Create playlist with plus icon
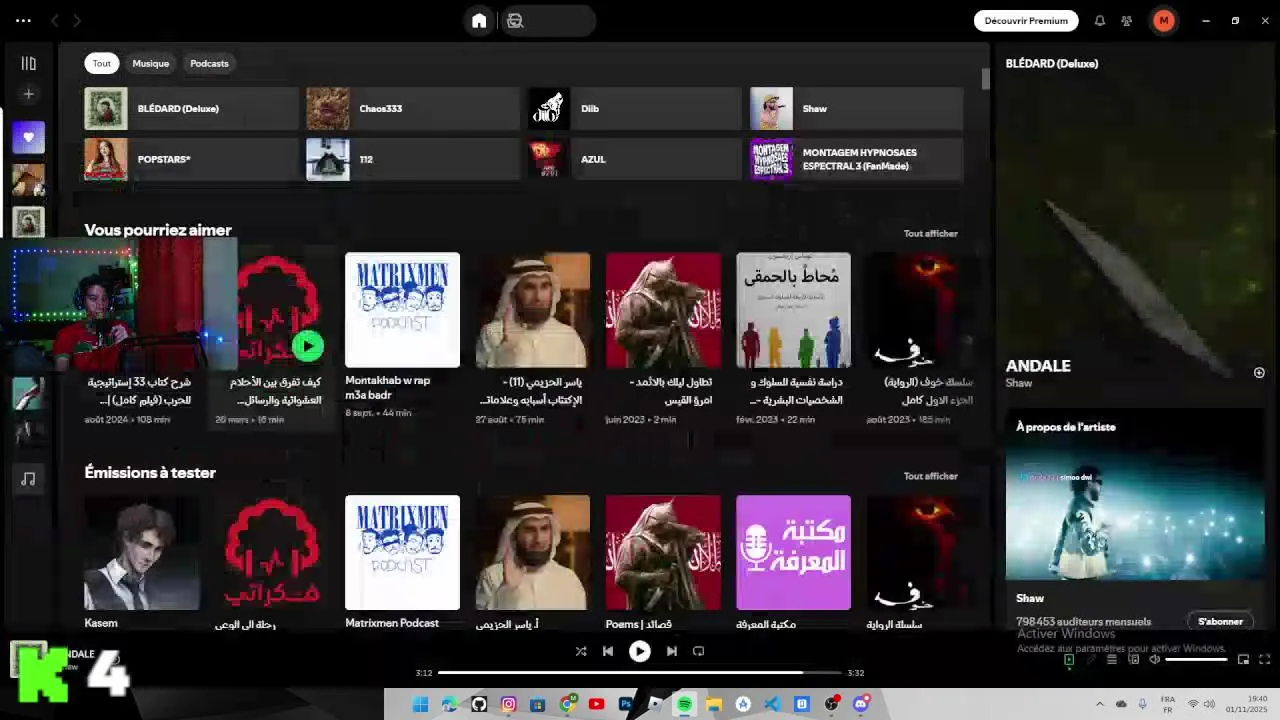Screen dimensions: 1280x720 (28, 94)
